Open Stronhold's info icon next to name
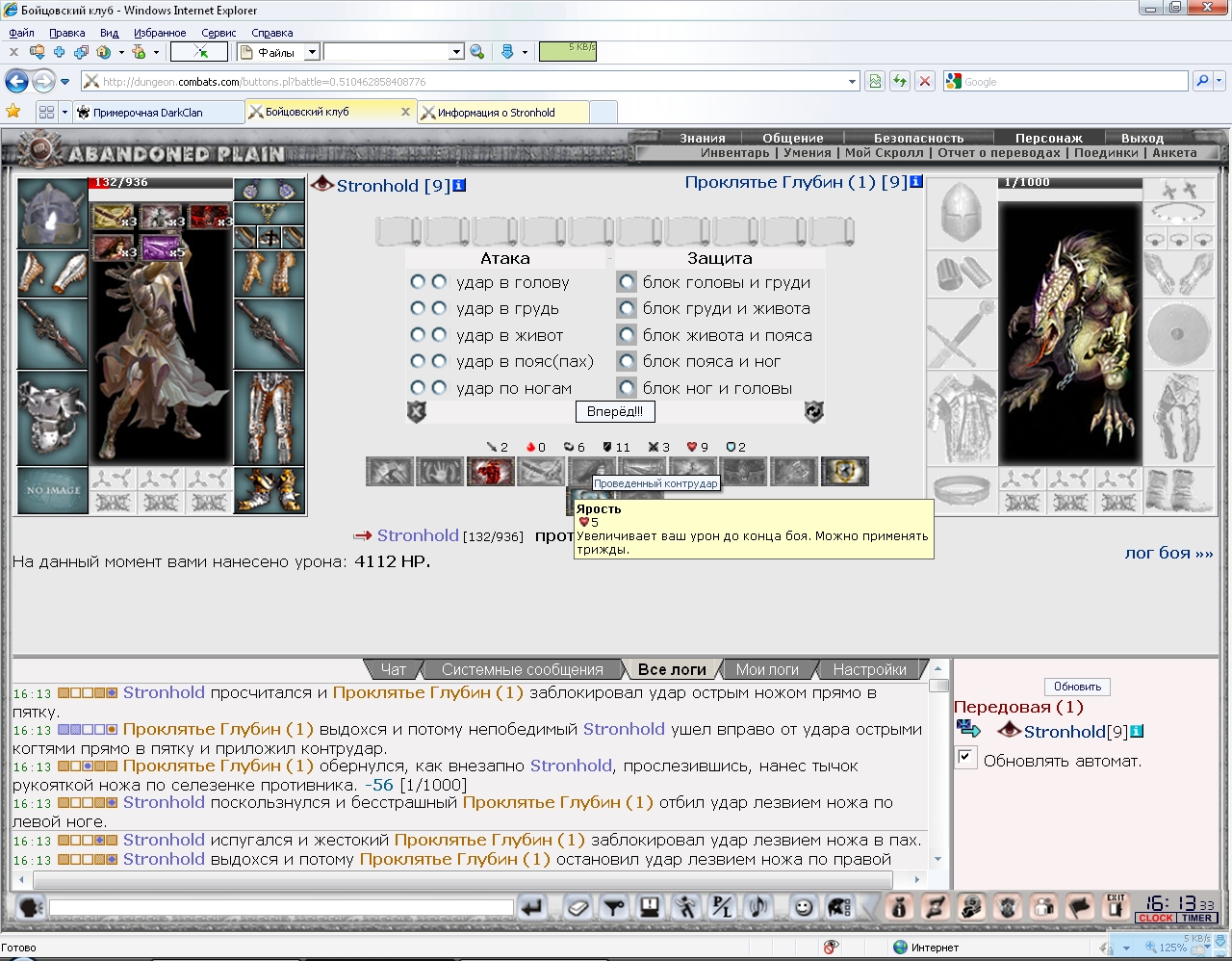The image size is (1232, 961). [x=459, y=185]
